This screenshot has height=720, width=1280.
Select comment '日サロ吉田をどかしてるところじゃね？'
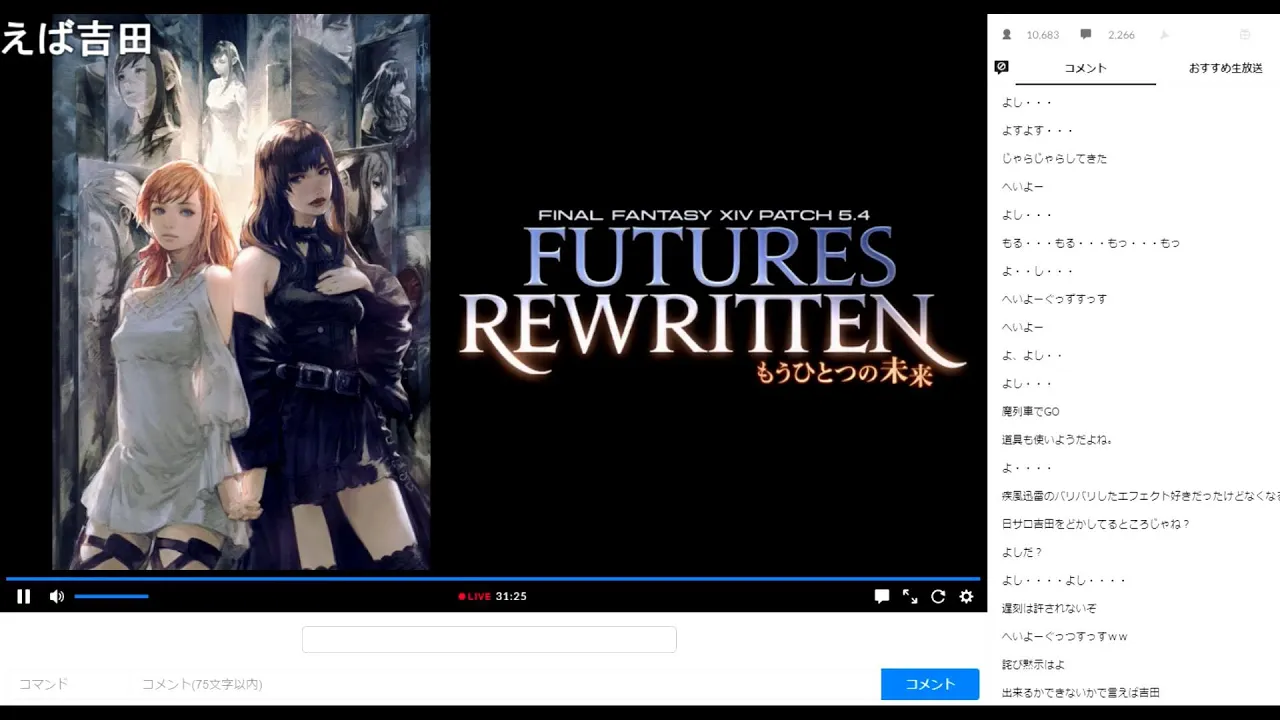point(1095,524)
